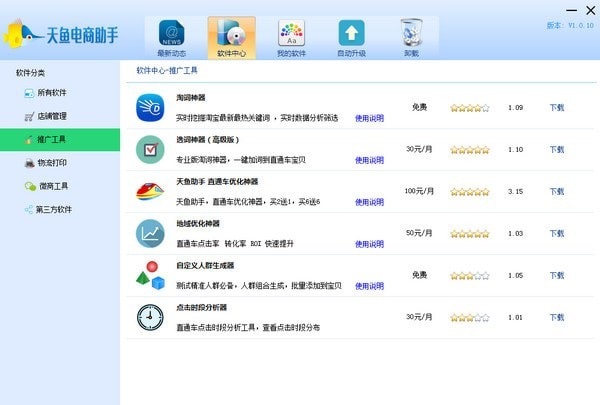Click the 版本: V1.0.10 label
600x405 pixels.
(570, 25)
